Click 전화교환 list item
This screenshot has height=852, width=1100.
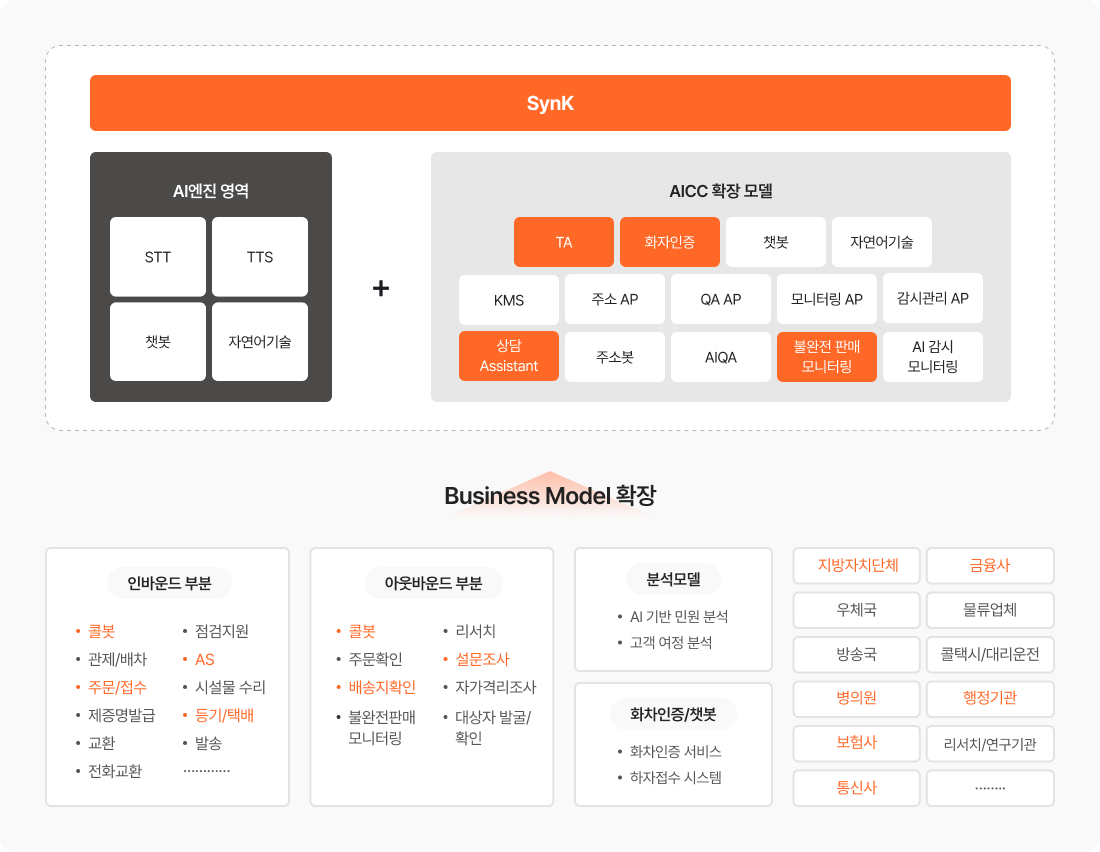tap(114, 771)
